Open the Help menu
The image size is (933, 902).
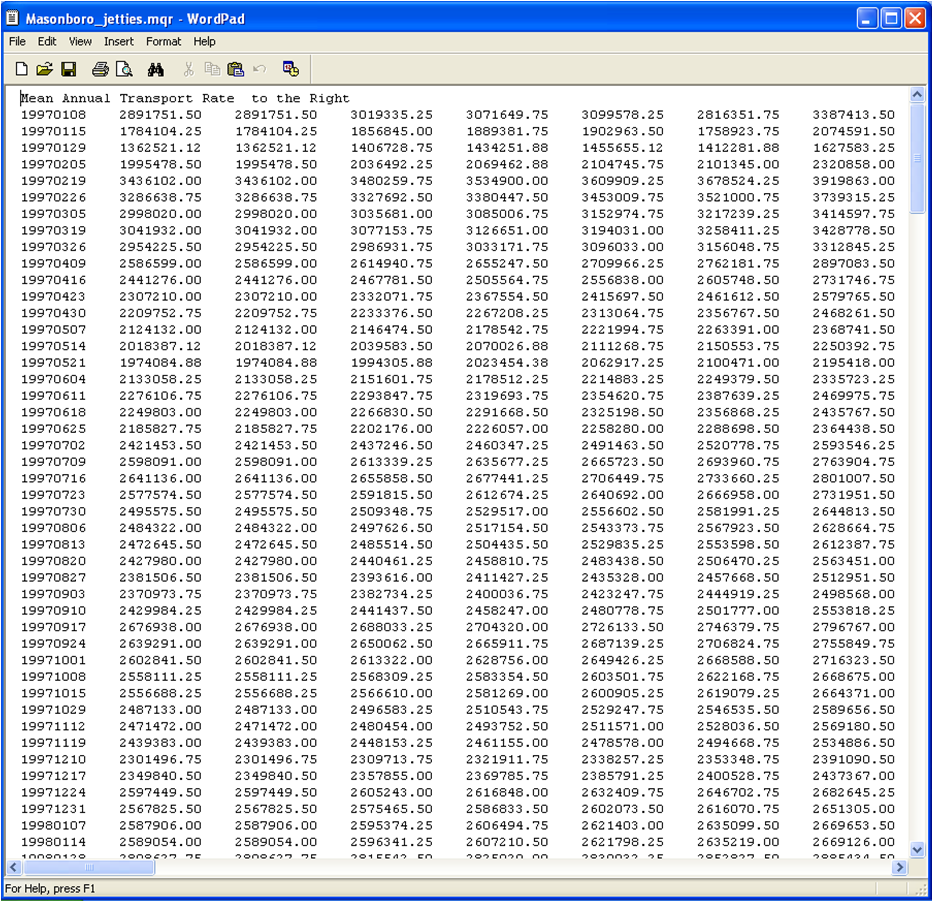click(204, 42)
